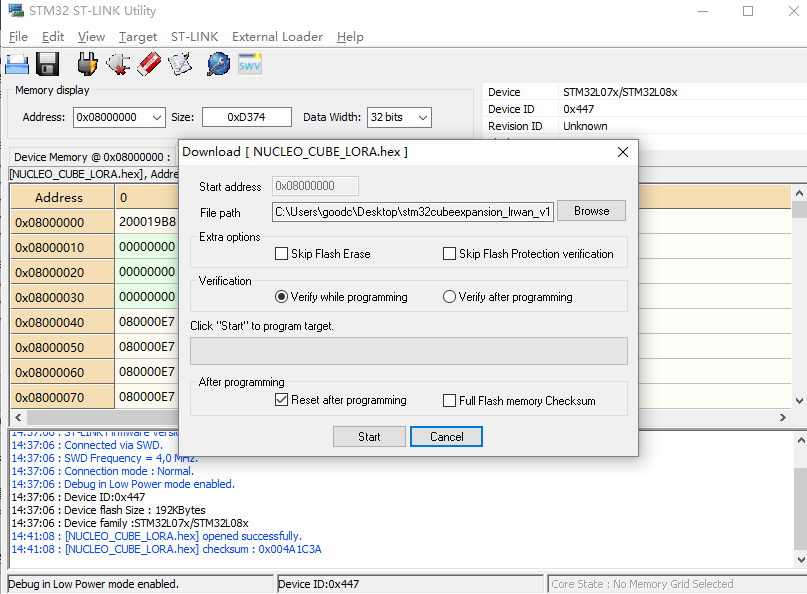Click the Start address field

click(315, 186)
